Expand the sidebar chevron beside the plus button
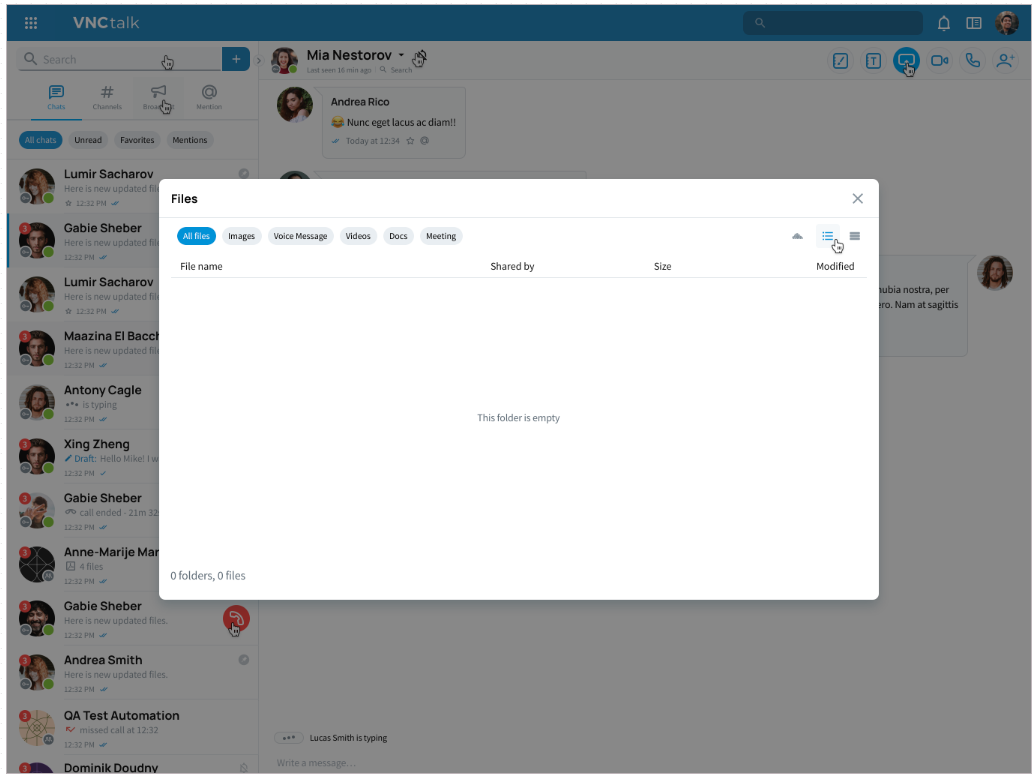This screenshot has width=1034, height=776. click(258, 61)
